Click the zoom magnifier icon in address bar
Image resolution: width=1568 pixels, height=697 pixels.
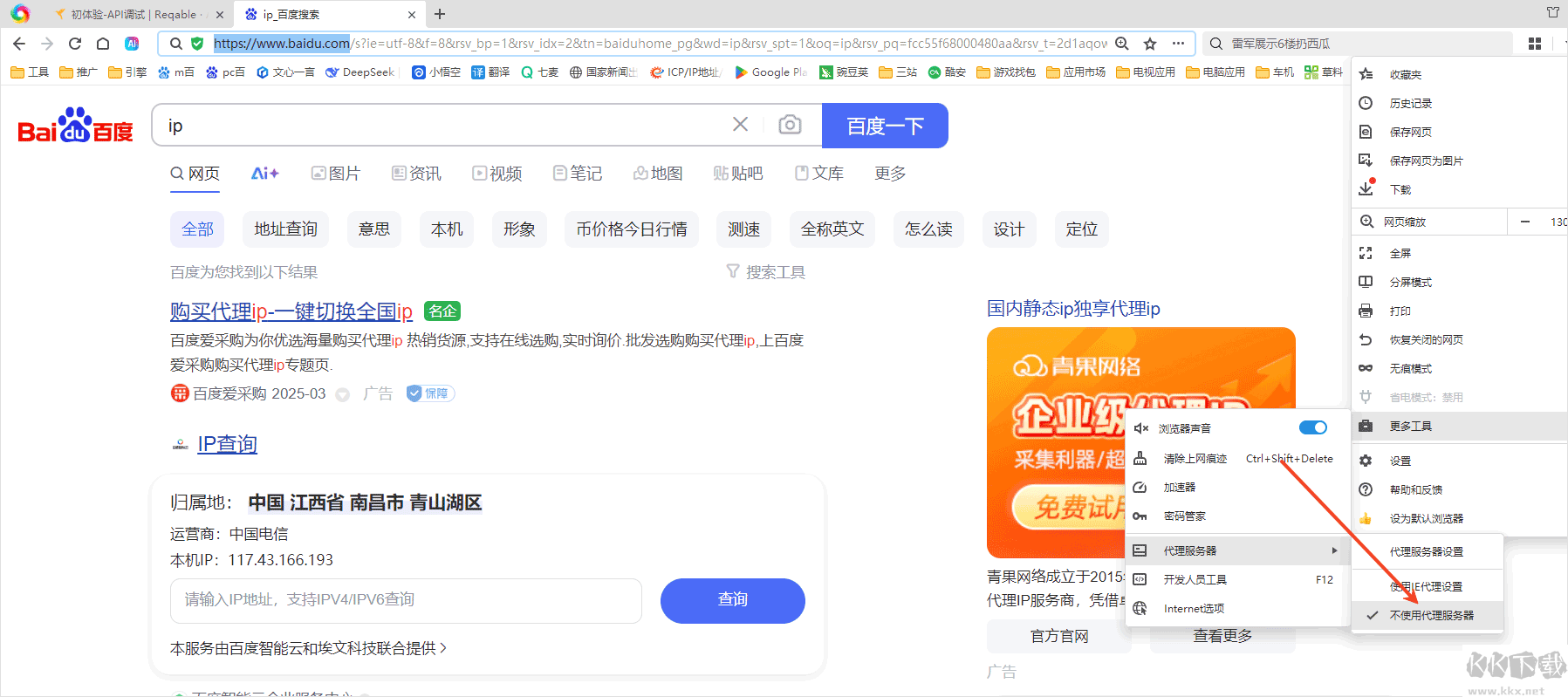pyautogui.click(x=1122, y=44)
